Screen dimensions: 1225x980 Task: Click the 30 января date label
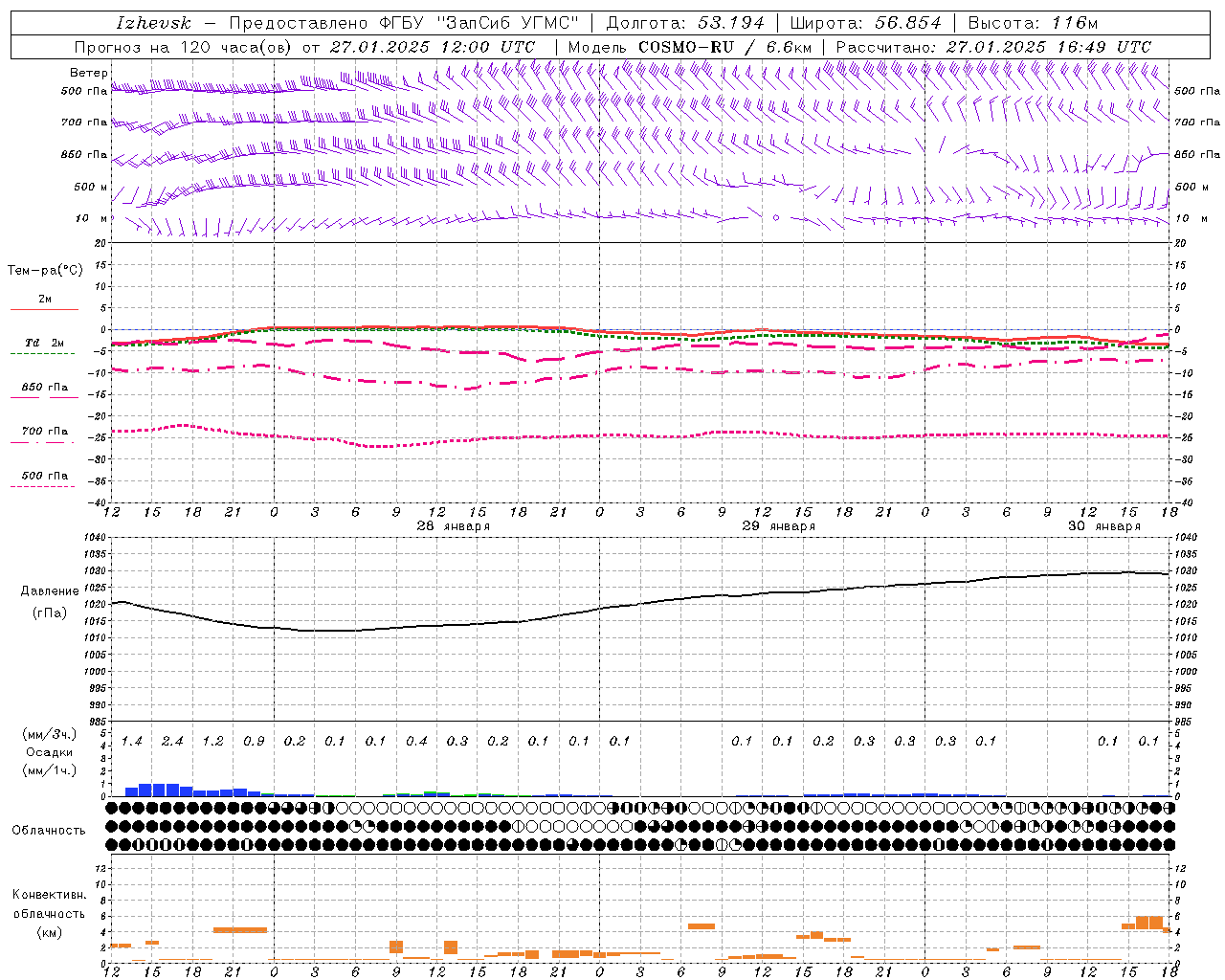click(x=1103, y=526)
